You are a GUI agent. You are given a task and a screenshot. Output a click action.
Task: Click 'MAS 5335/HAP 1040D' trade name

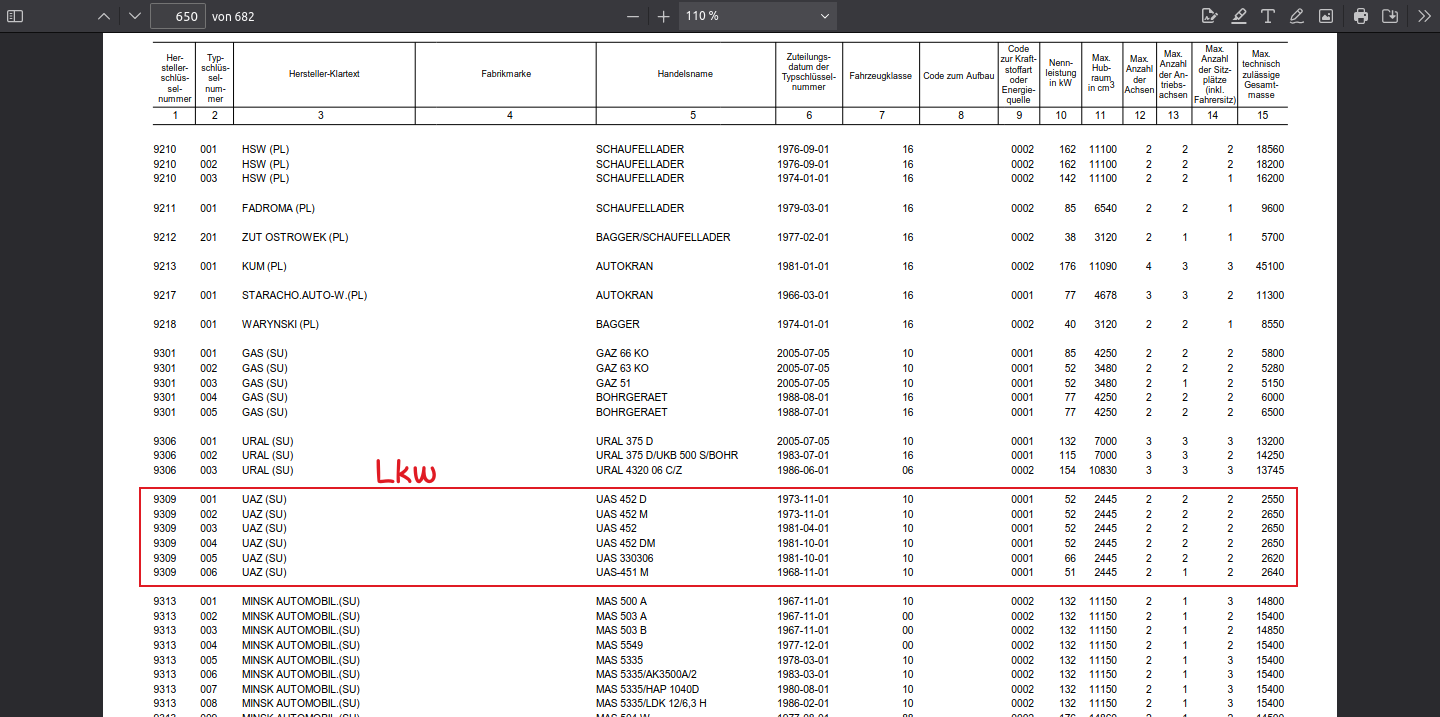coord(648,689)
